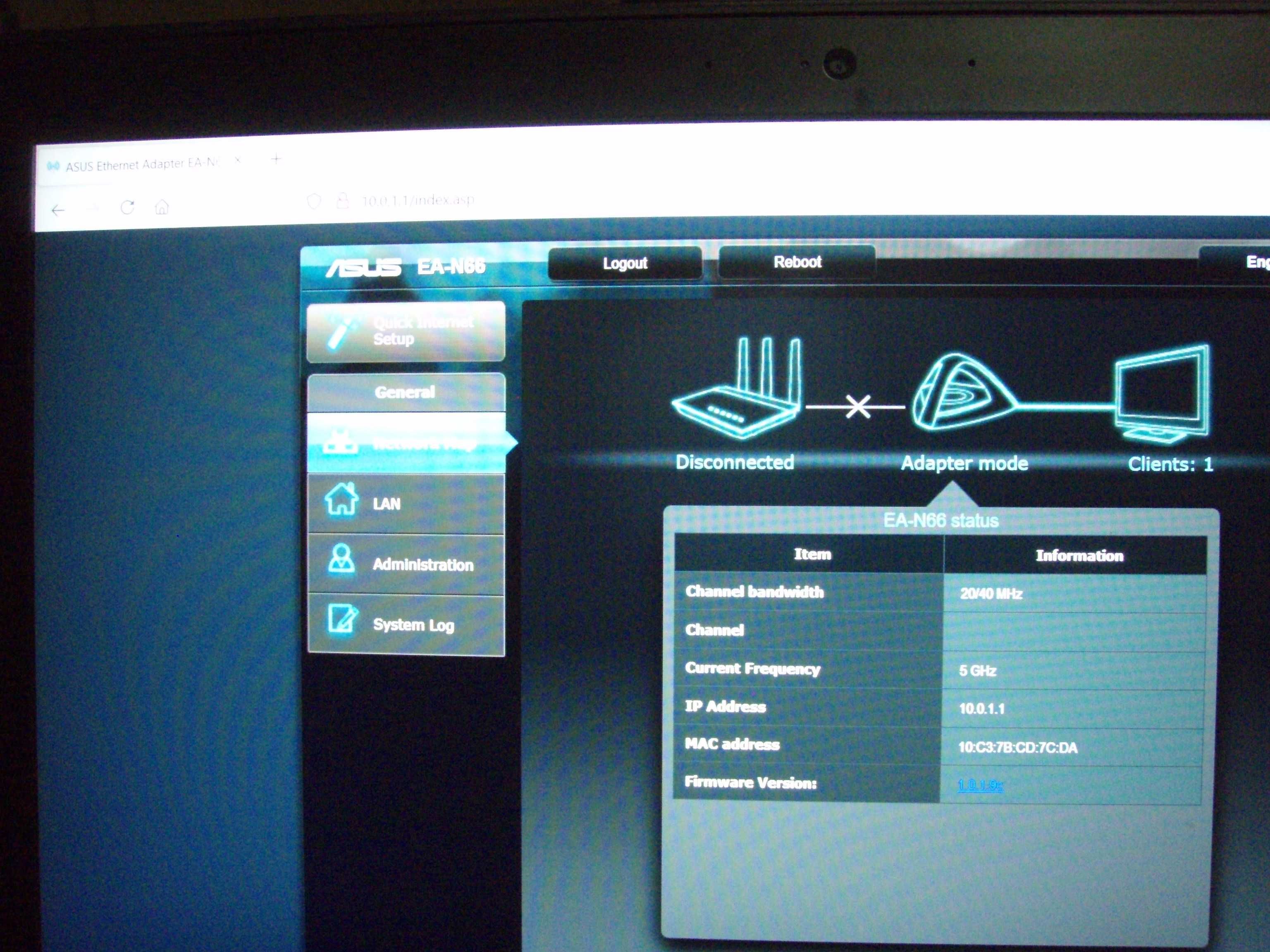Open a new browser tab
1270x952 pixels.
tap(276, 159)
